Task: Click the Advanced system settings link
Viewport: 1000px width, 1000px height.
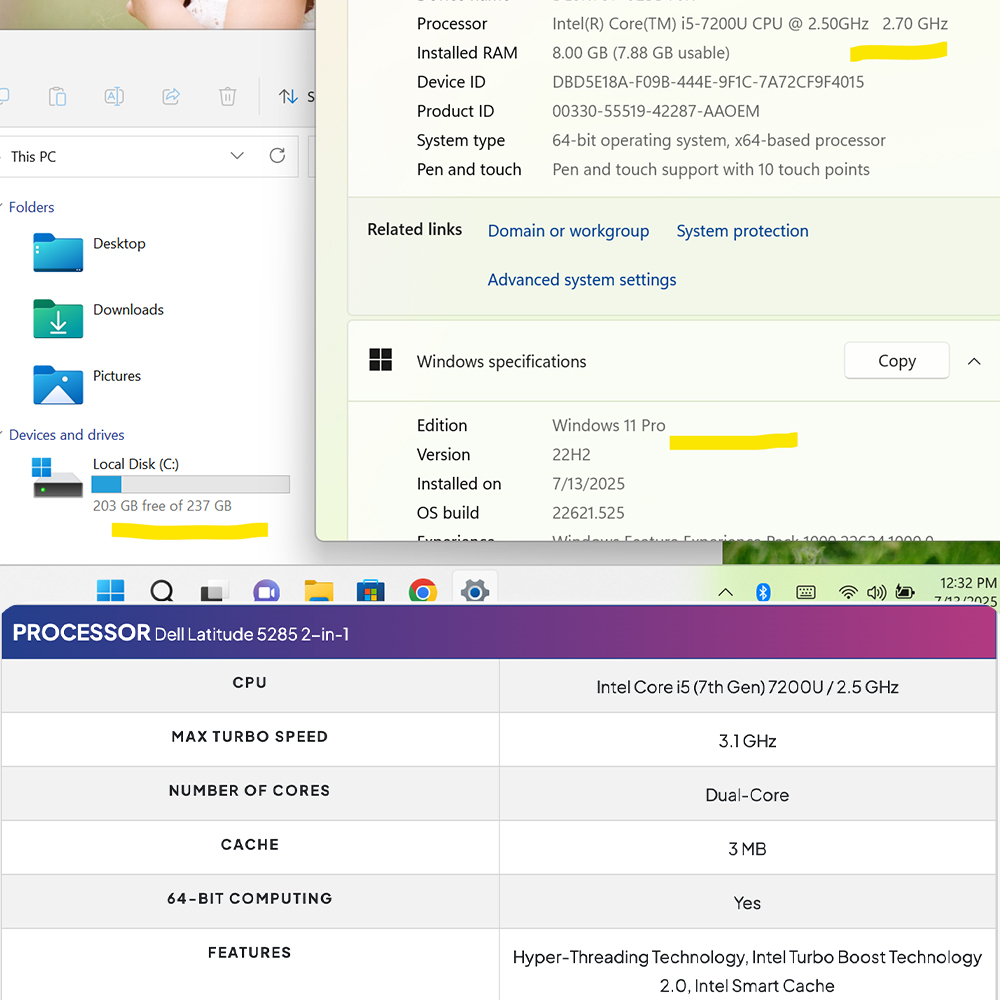Action: [581, 279]
